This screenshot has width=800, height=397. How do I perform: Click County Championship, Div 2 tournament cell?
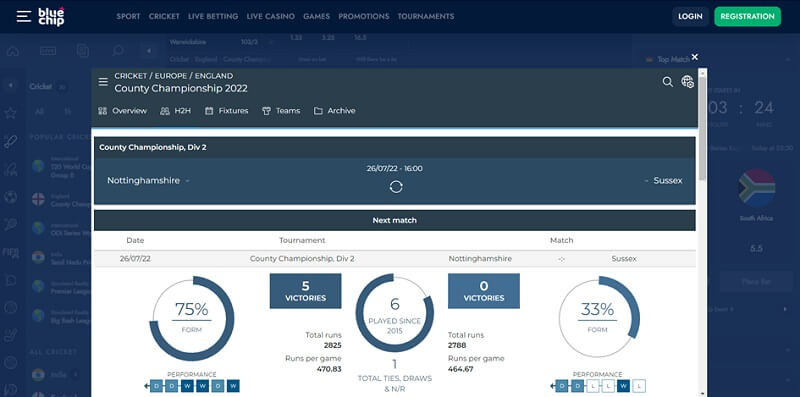point(302,259)
